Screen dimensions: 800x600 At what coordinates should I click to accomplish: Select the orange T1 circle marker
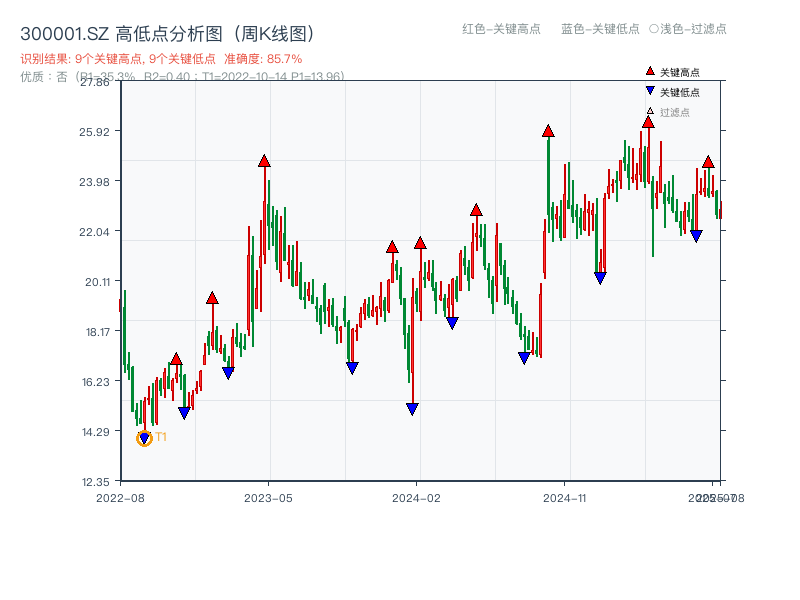[x=142, y=437]
